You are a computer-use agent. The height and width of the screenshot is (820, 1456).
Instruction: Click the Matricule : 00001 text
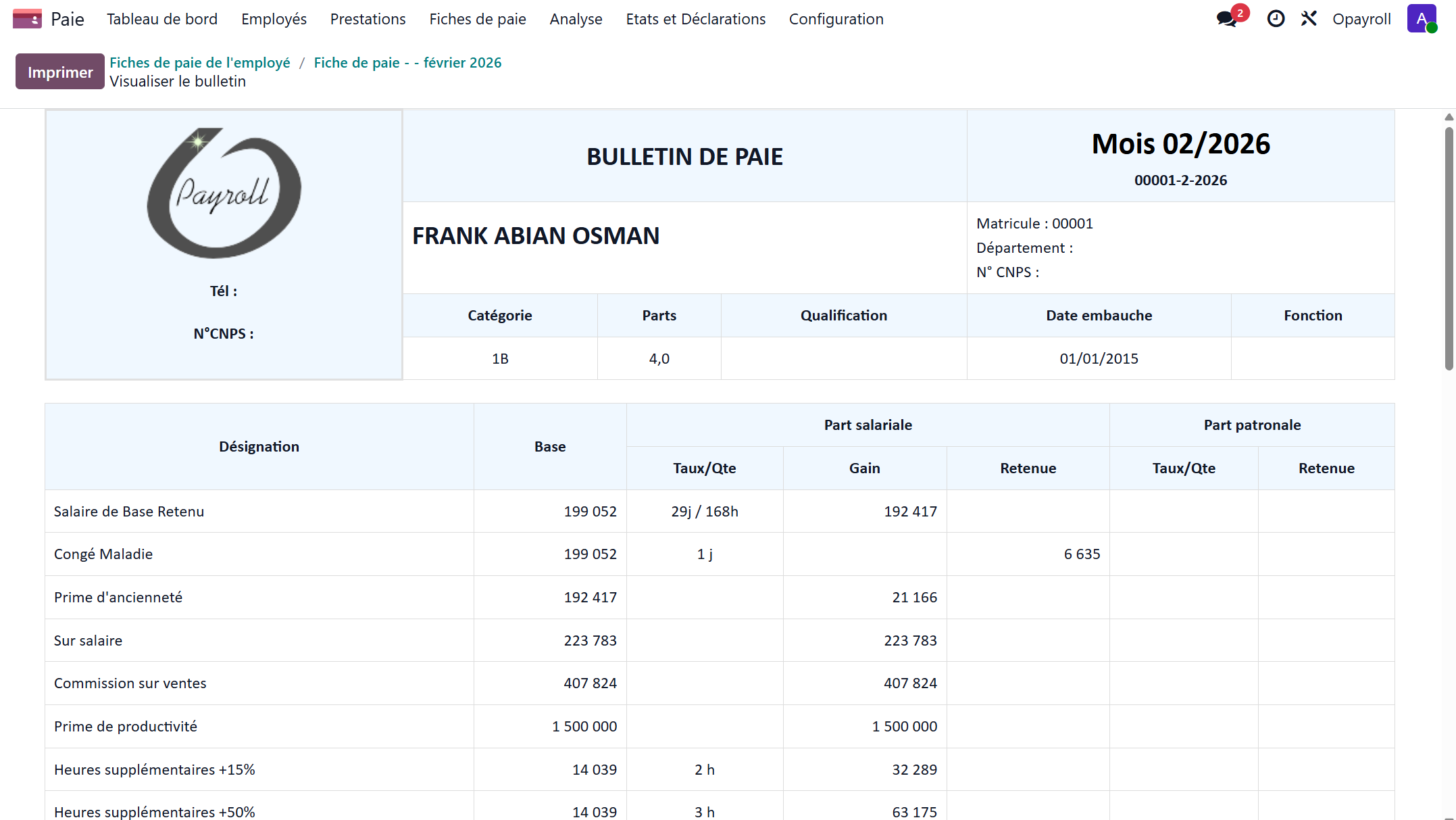(1034, 223)
